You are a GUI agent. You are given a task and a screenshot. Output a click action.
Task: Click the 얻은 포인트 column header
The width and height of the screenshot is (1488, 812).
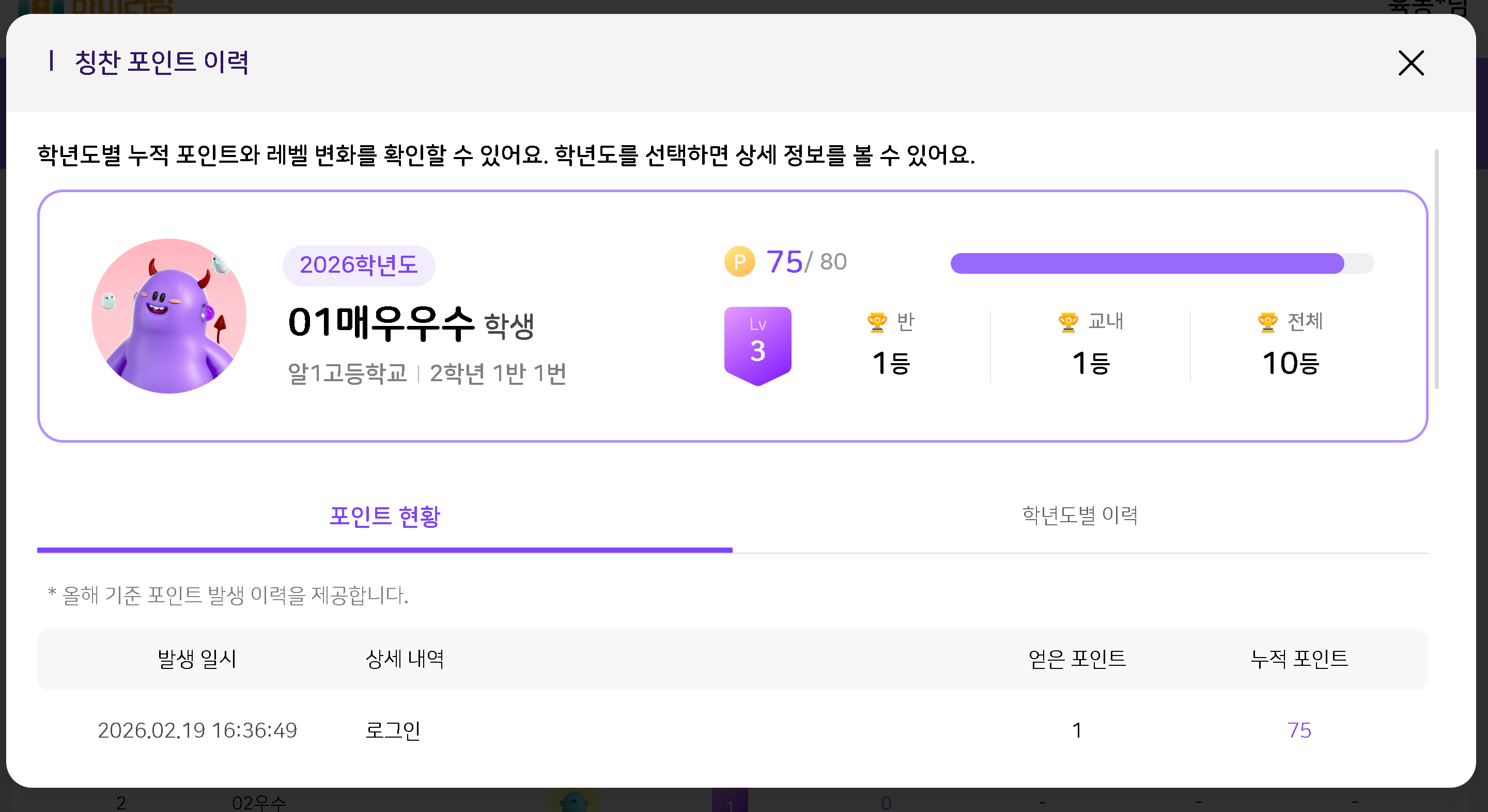point(1077,659)
